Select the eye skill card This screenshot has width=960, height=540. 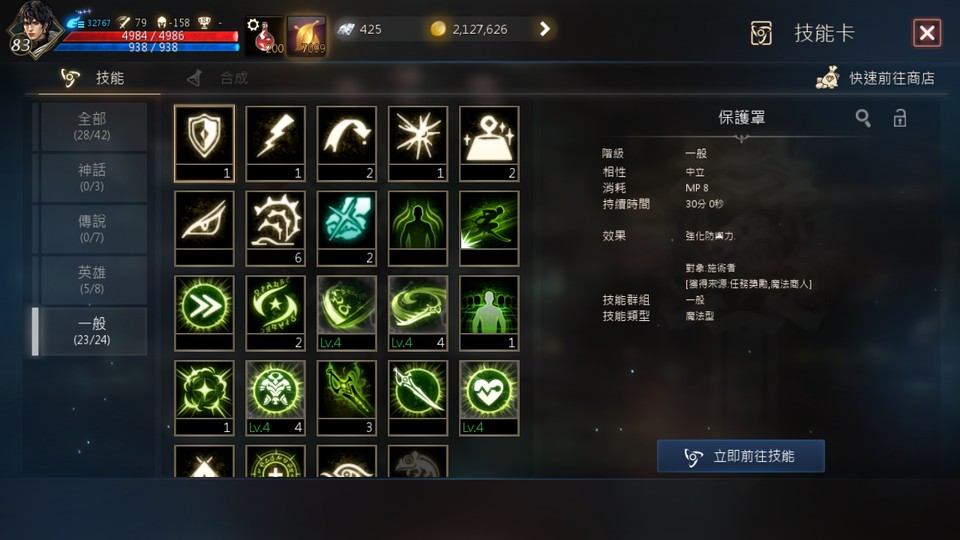(x=204, y=228)
